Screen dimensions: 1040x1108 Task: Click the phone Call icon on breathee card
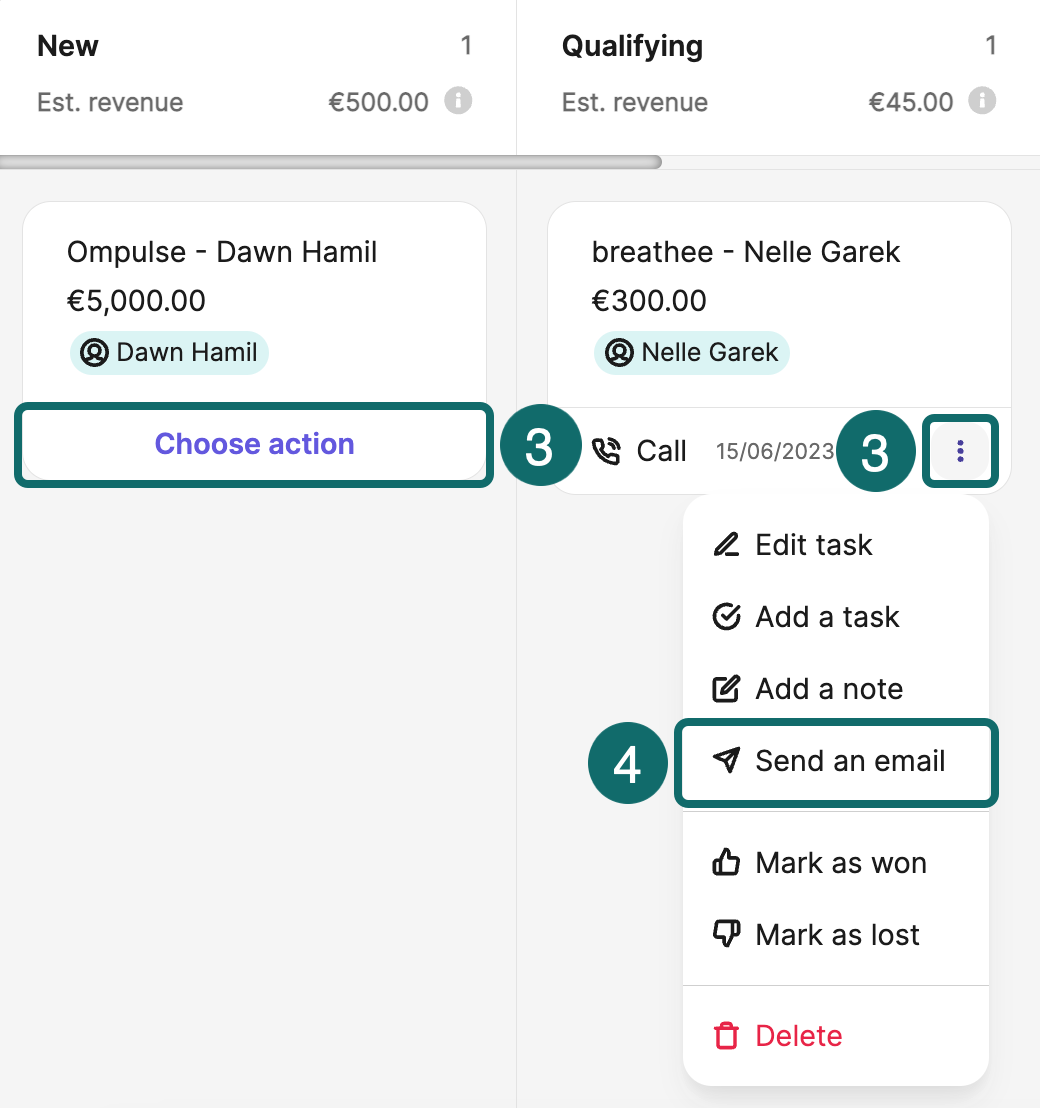tap(607, 451)
